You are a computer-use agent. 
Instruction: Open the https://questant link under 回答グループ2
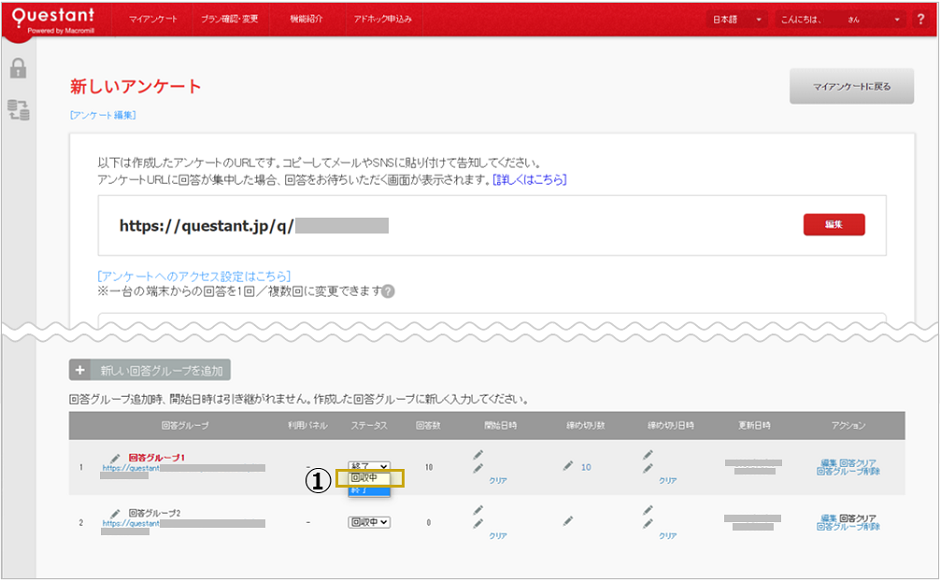131,523
